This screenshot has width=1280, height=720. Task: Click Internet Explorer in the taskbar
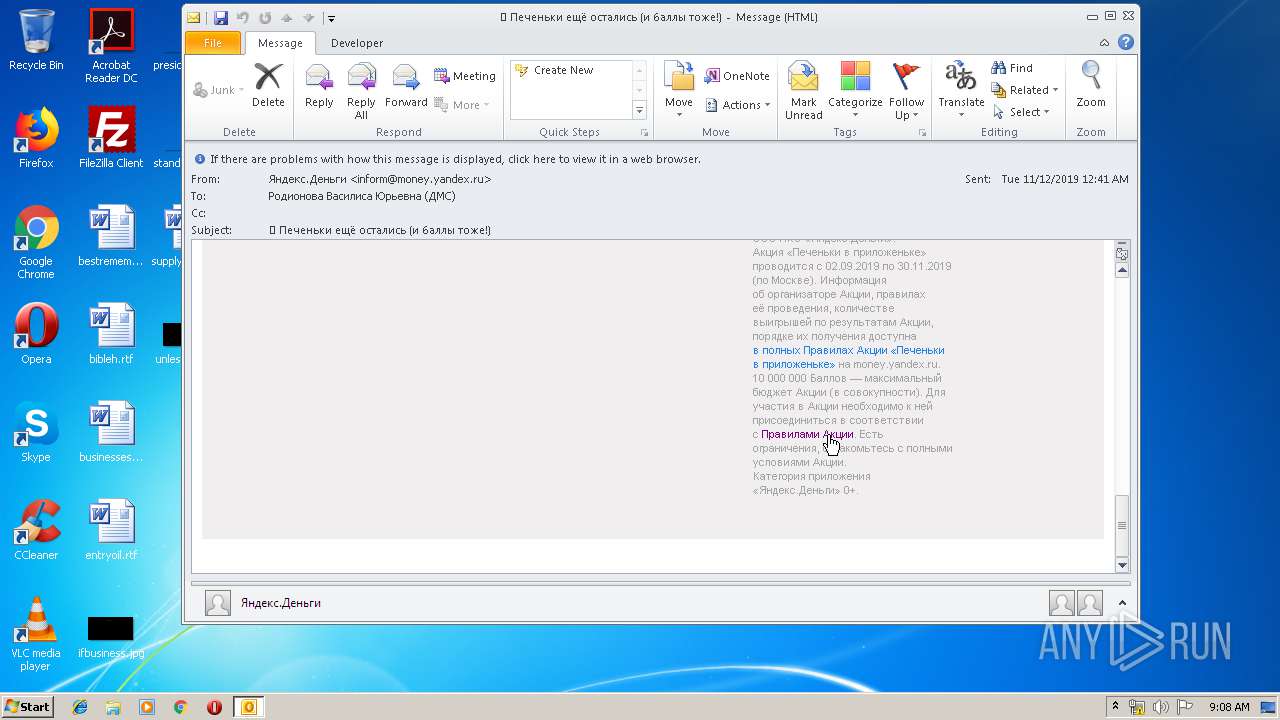pos(80,707)
